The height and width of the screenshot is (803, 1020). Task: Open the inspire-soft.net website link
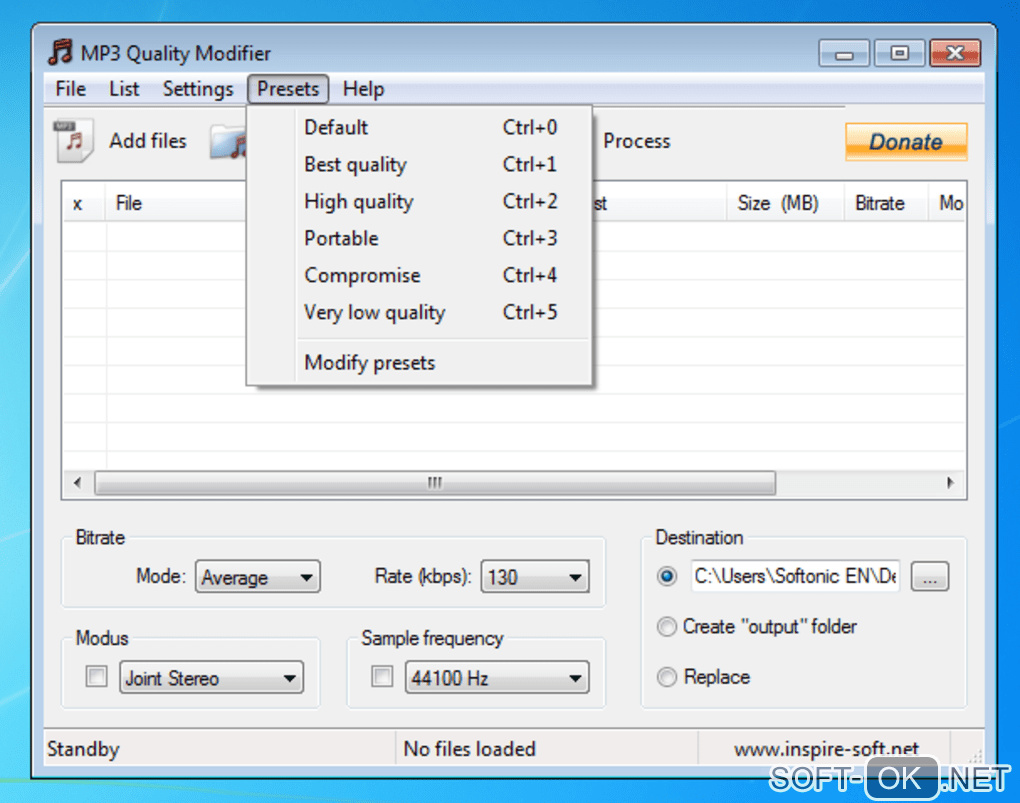[x=826, y=749]
